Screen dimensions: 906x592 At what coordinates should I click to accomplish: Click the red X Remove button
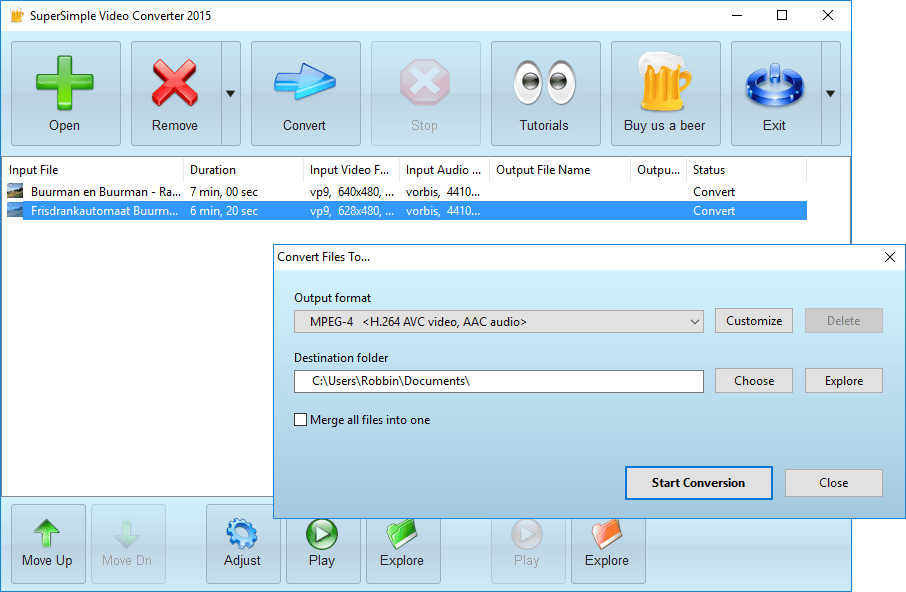pyautogui.click(x=176, y=94)
